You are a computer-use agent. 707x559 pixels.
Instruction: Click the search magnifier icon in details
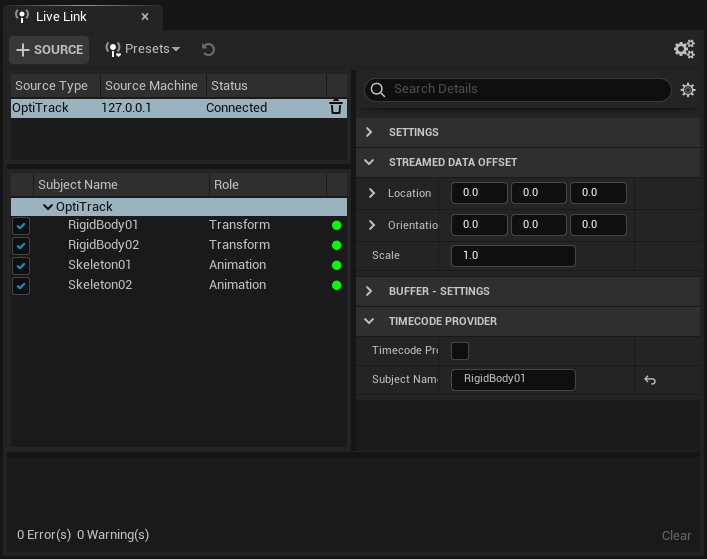coord(378,90)
